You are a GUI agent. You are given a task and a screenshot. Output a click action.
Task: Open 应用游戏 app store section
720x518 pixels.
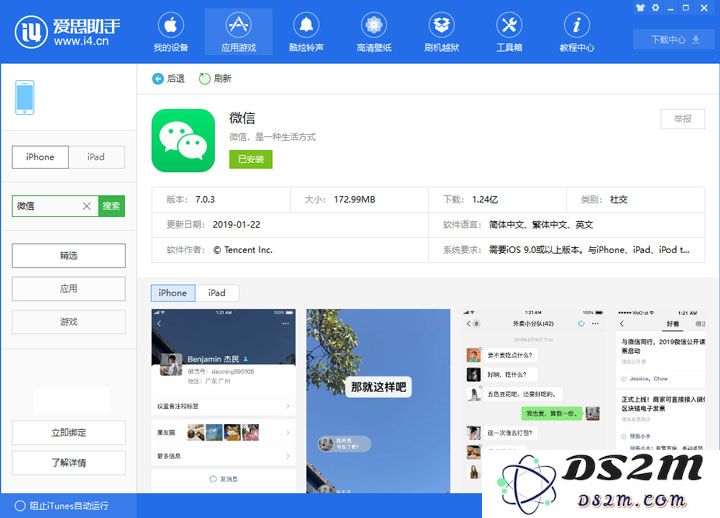point(238,32)
